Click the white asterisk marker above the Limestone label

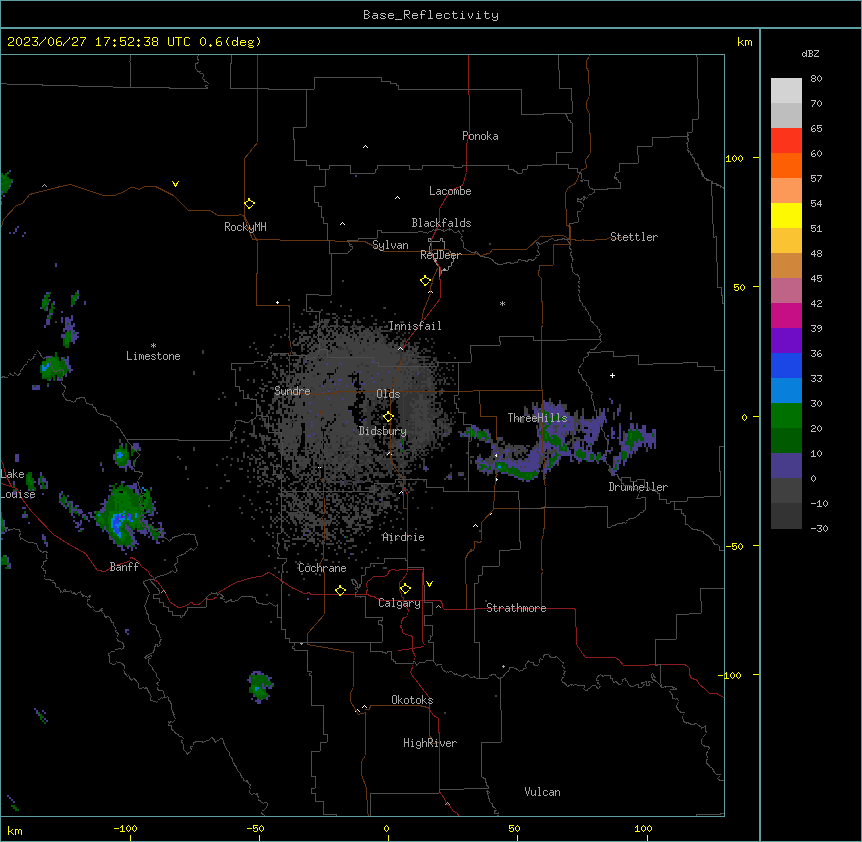(x=153, y=346)
